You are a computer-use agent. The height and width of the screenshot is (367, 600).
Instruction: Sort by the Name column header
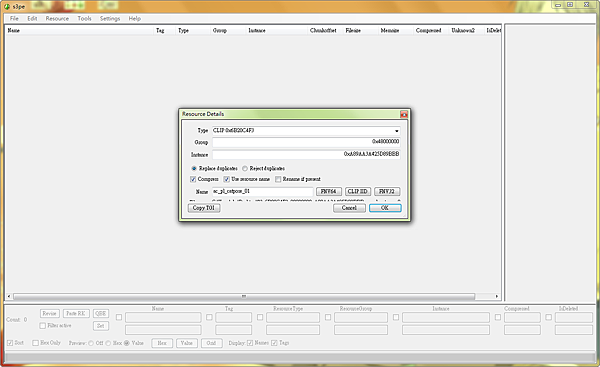point(80,30)
